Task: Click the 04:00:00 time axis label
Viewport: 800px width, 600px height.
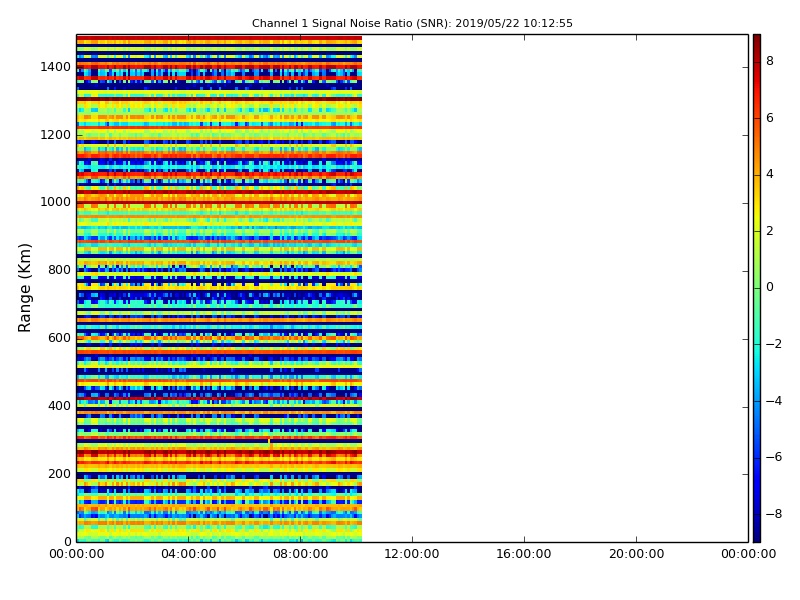Action: [x=189, y=554]
